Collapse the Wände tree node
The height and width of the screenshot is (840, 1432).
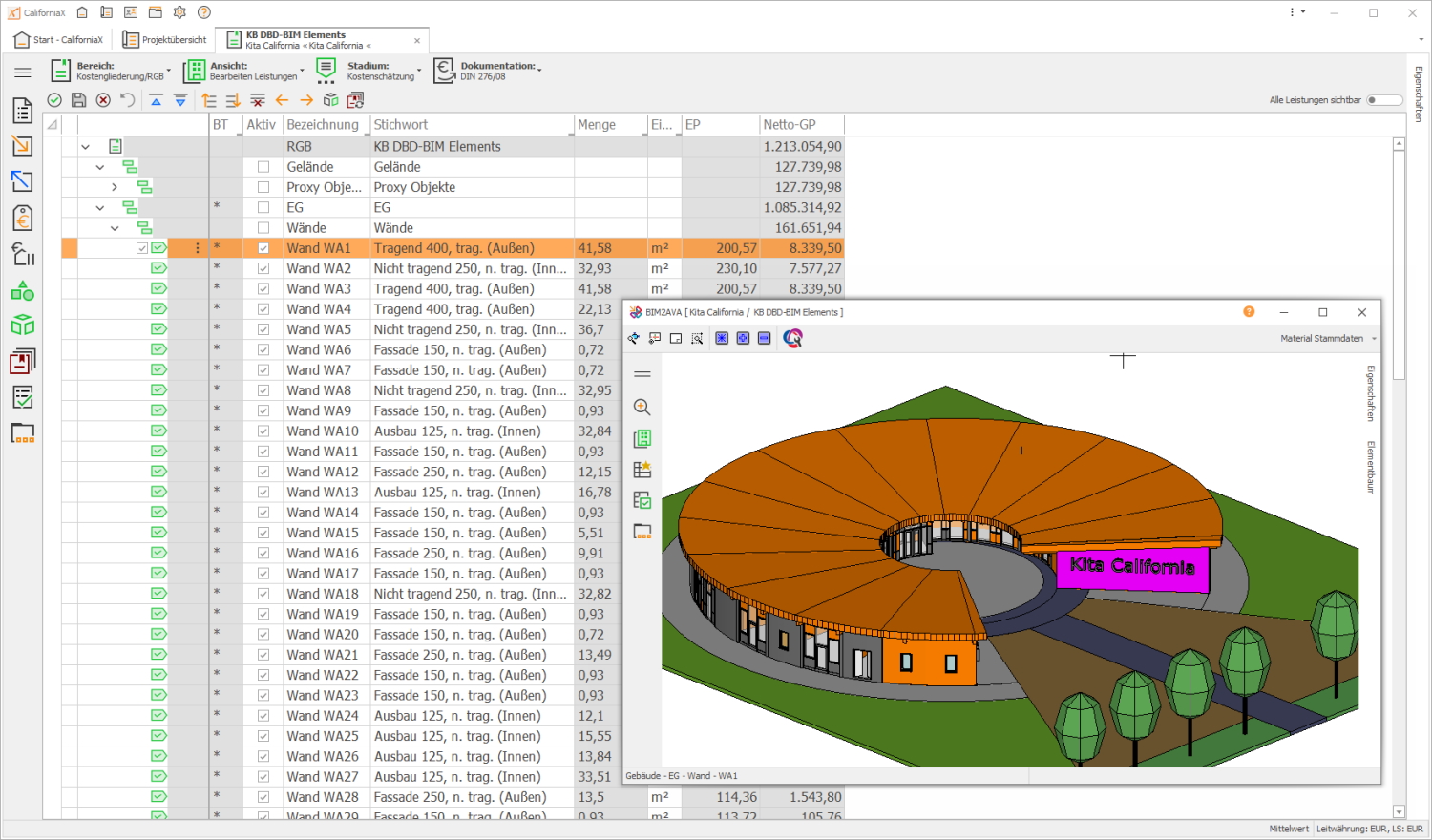[x=115, y=228]
